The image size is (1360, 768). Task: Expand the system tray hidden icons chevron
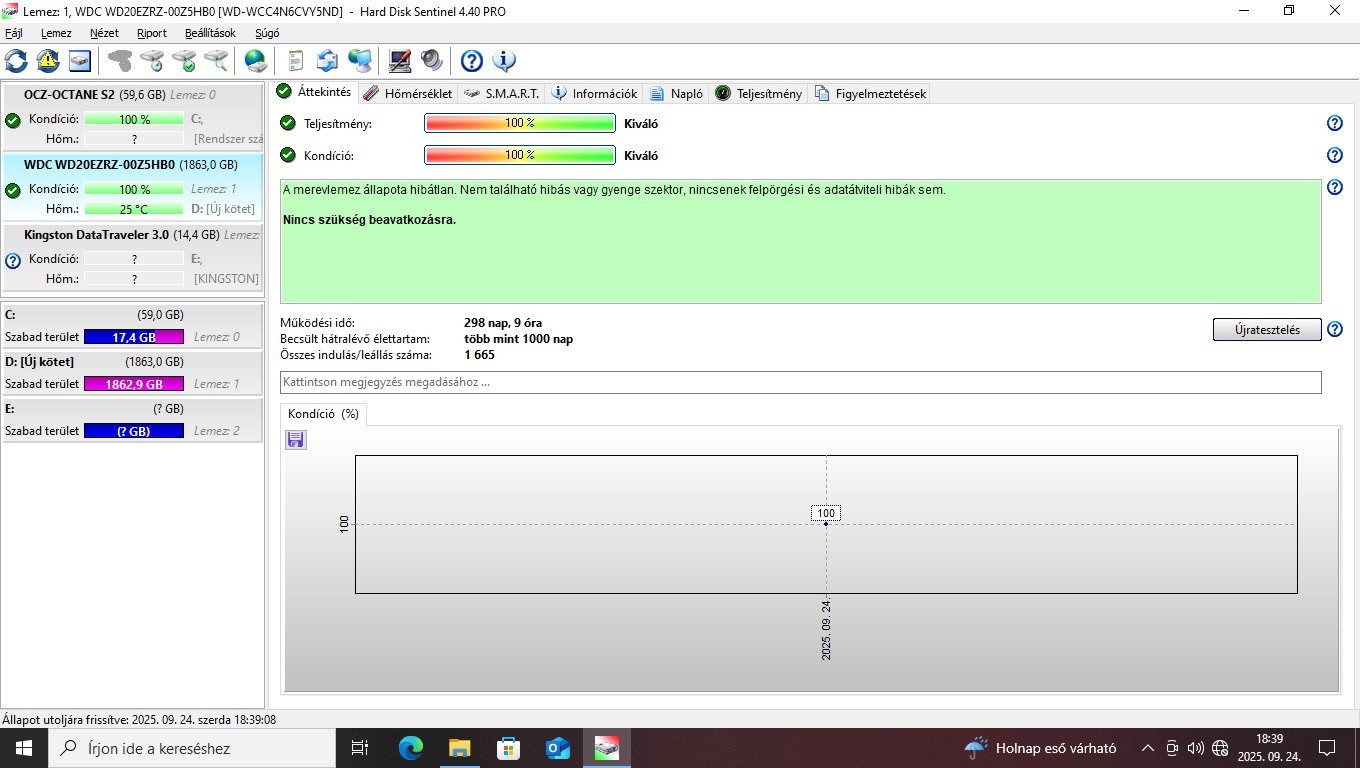tap(1148, 748)
